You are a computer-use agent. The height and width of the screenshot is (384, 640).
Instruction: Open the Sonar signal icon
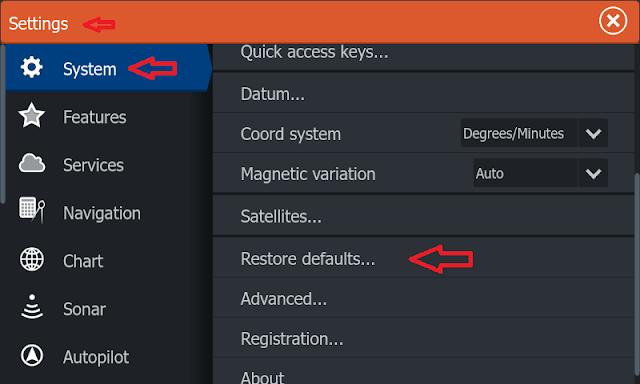pos(31,307)
